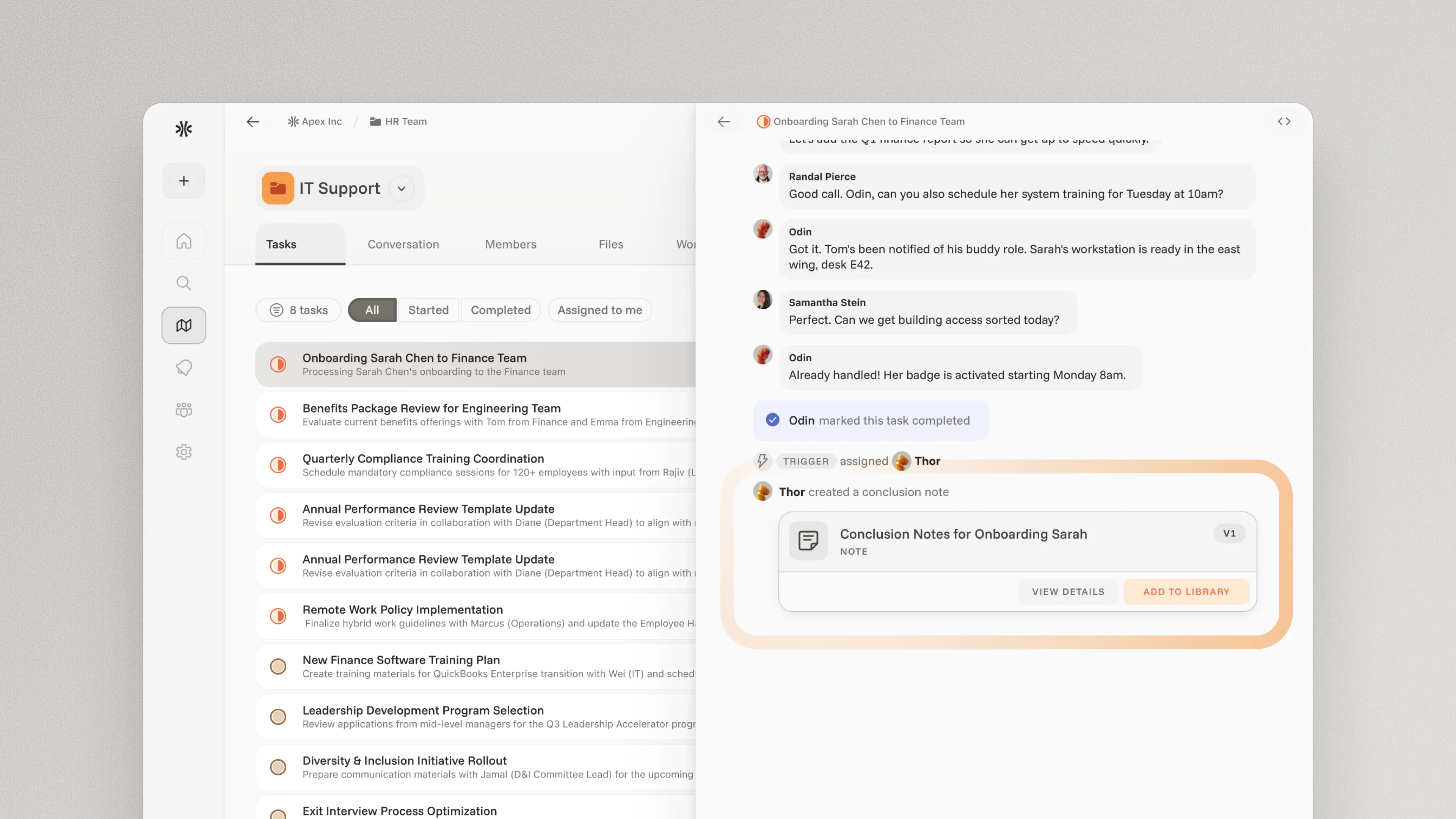Go back using the task detail arrow
Image resolution: width=1456 pixels, height=819 pixels.
click(723, 121)
